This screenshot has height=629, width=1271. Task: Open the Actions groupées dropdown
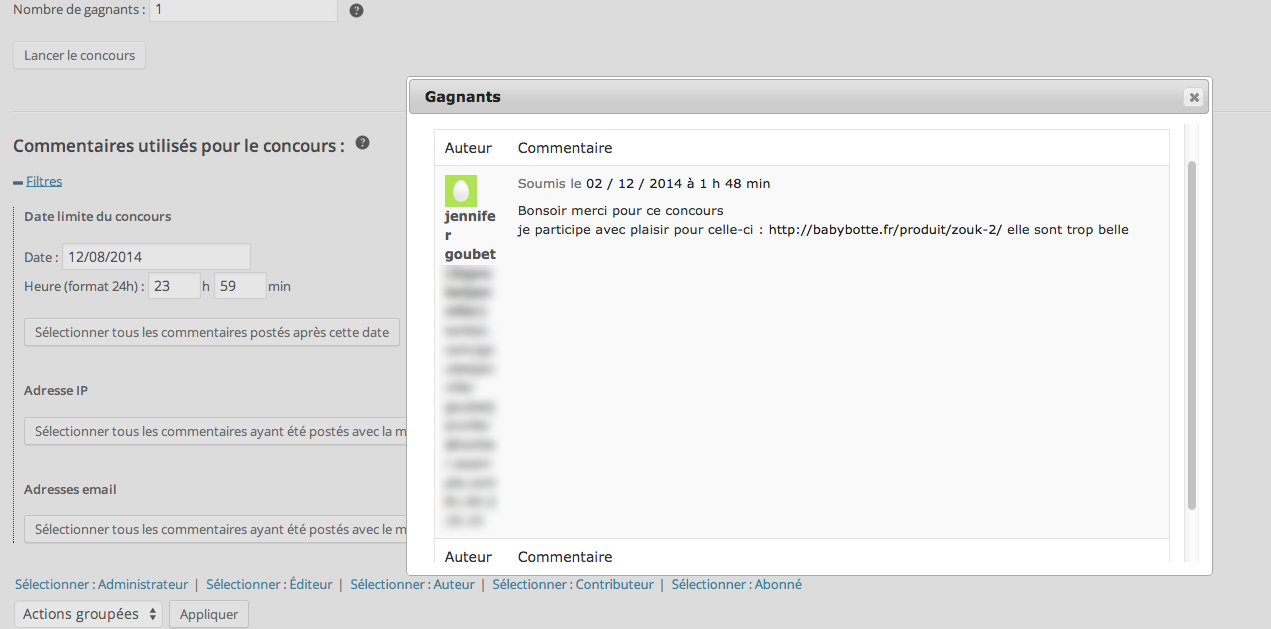88,614
